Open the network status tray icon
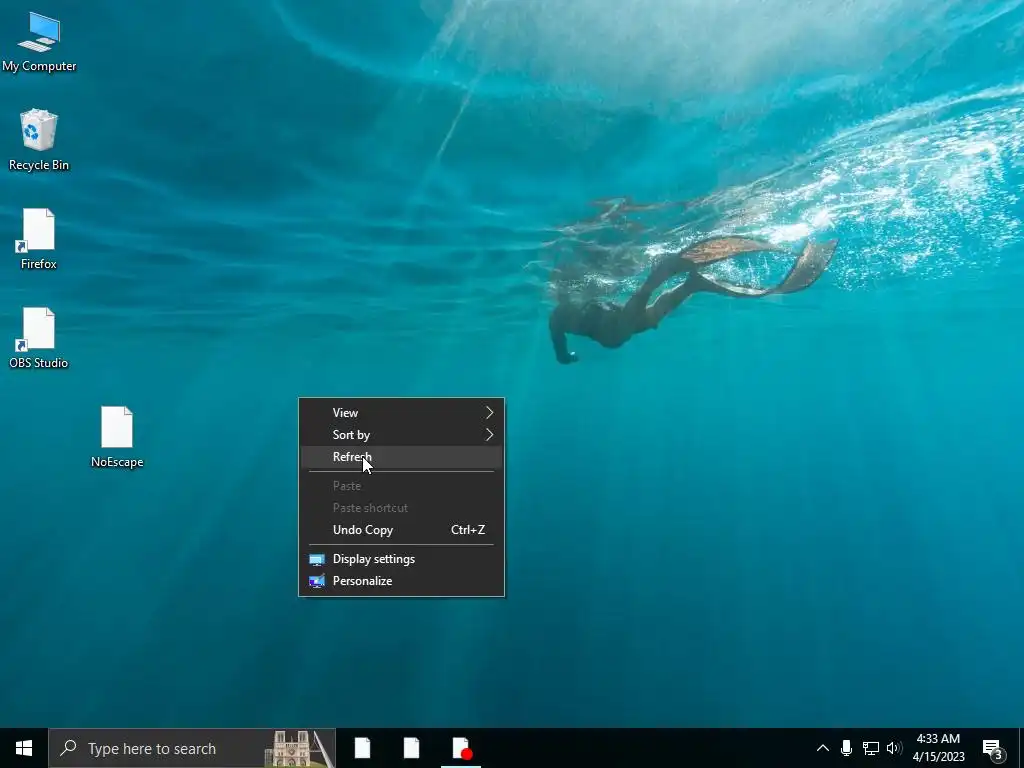 [x=871, y=748]
